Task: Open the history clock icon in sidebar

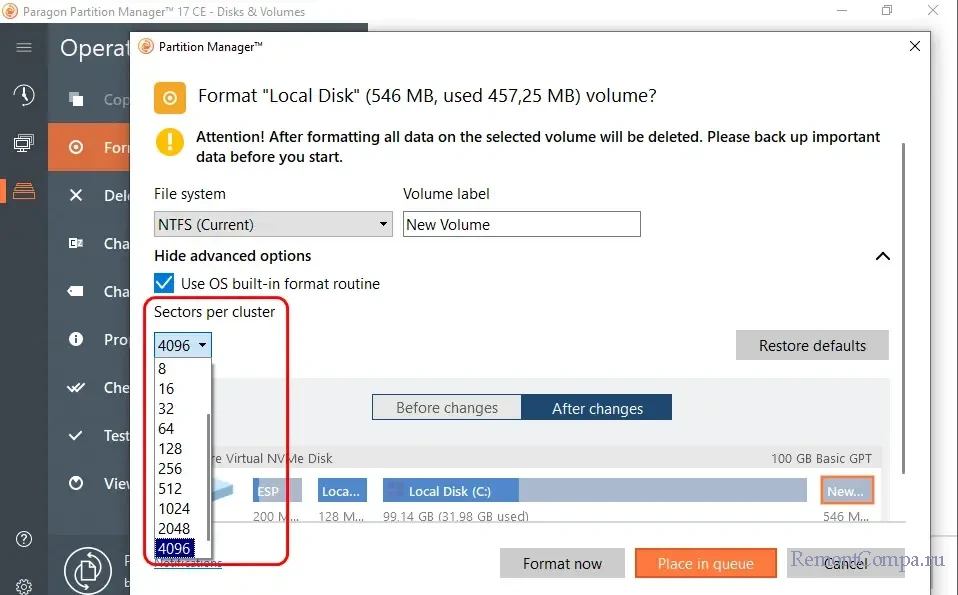Action: click(x=24, y=95)
